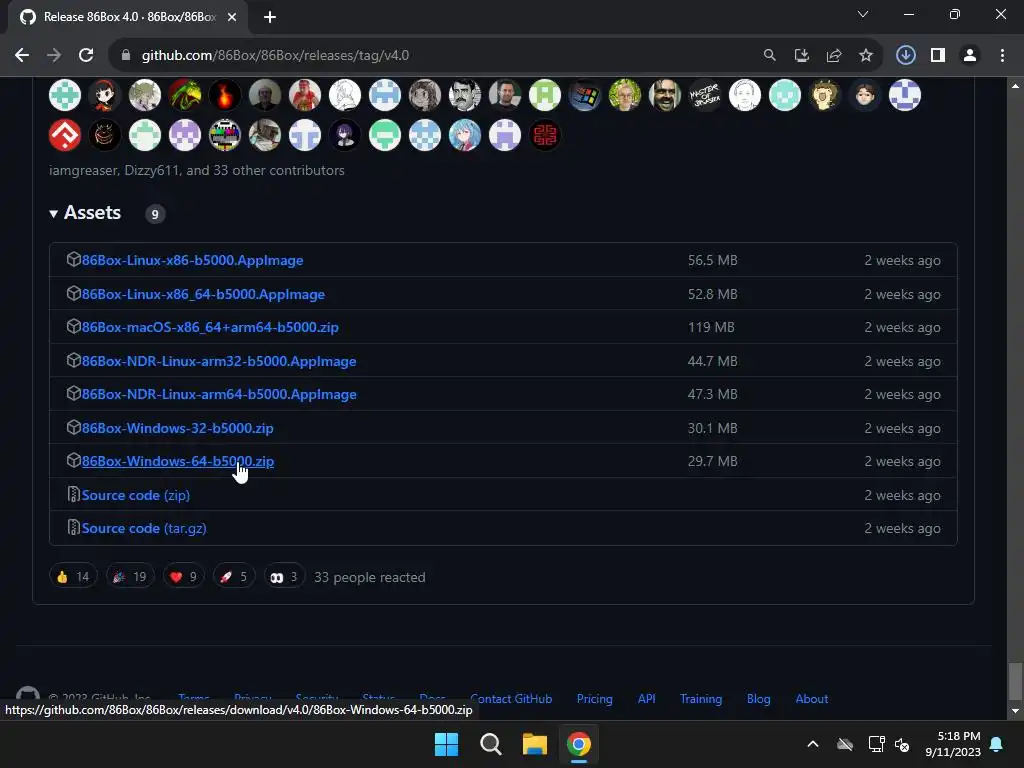Collapse the Assets section

click(86, 213)
